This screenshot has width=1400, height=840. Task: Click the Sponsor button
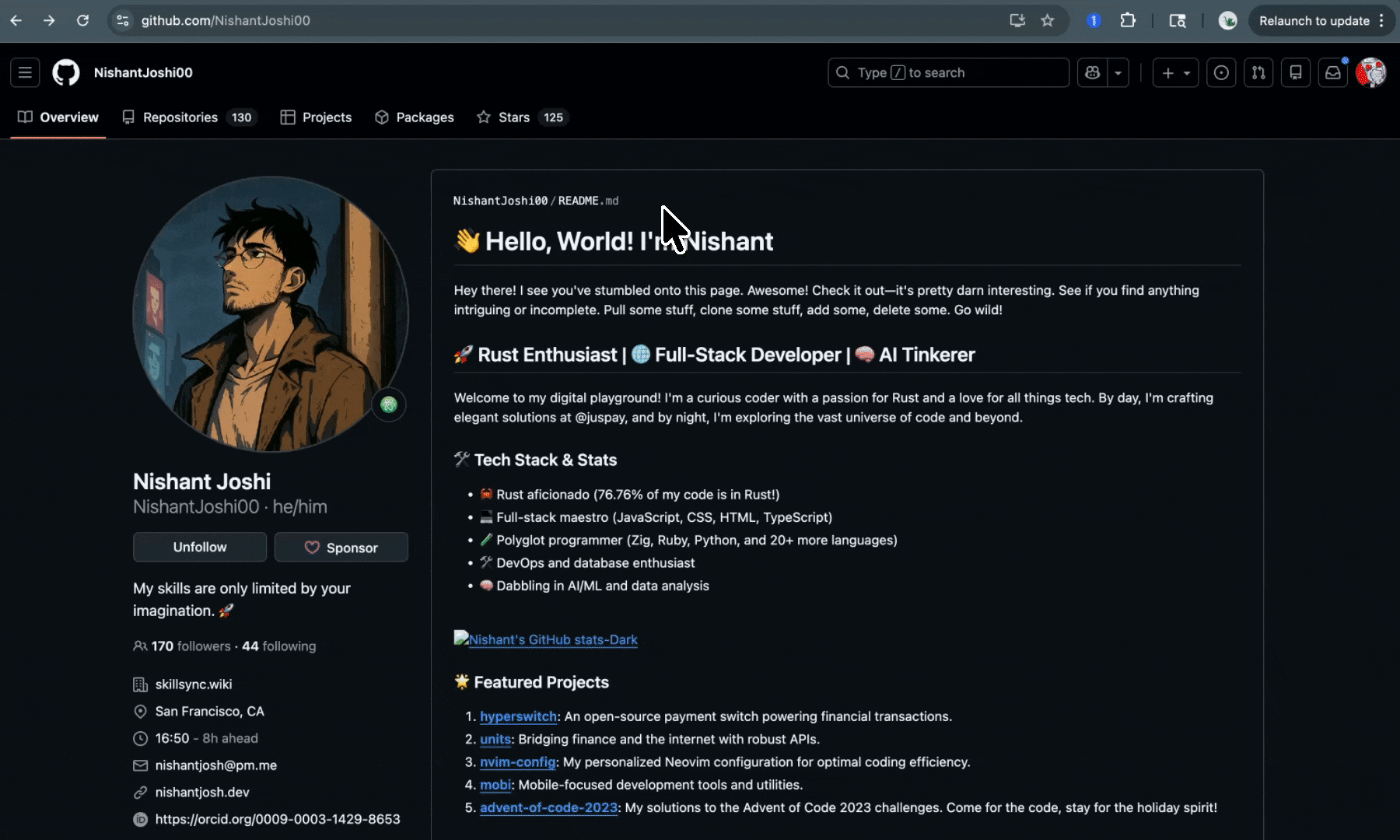[341, 547]
